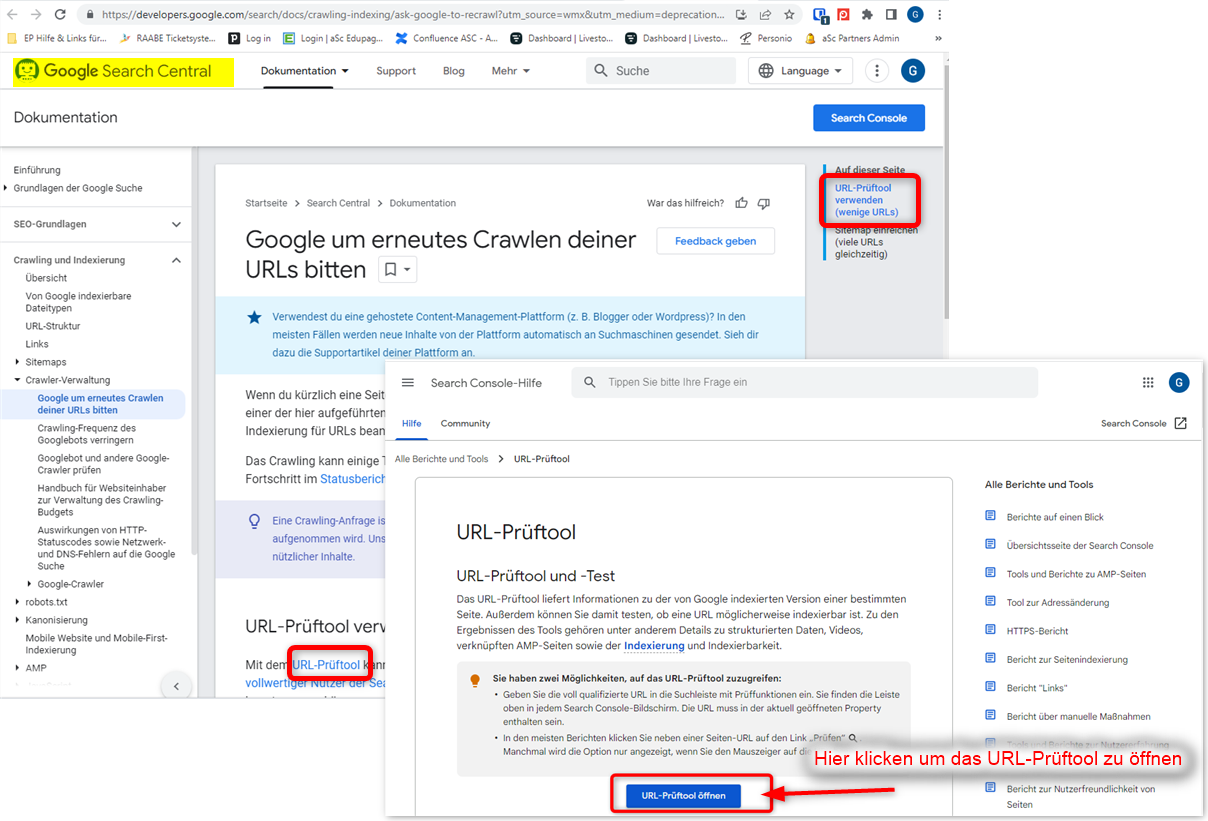Viewport: 1208px width, 821px height.
Task: Open the RAABE Ticketsystem bookmark
Action: coord(166,38)
